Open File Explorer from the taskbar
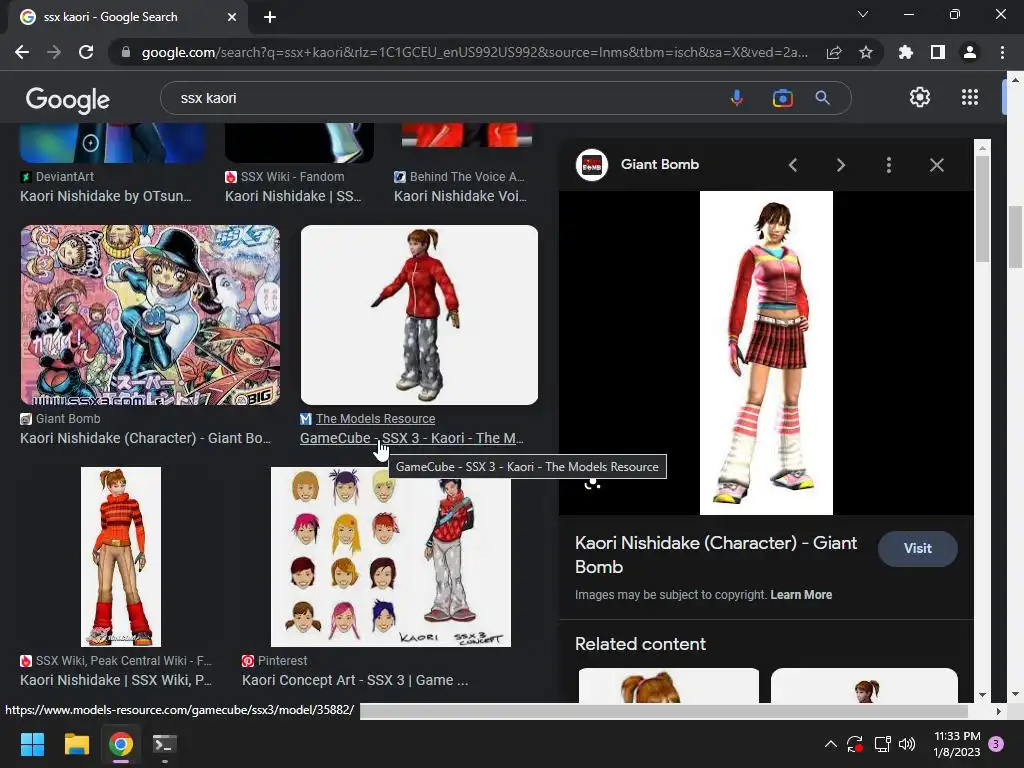 (76, 744)
